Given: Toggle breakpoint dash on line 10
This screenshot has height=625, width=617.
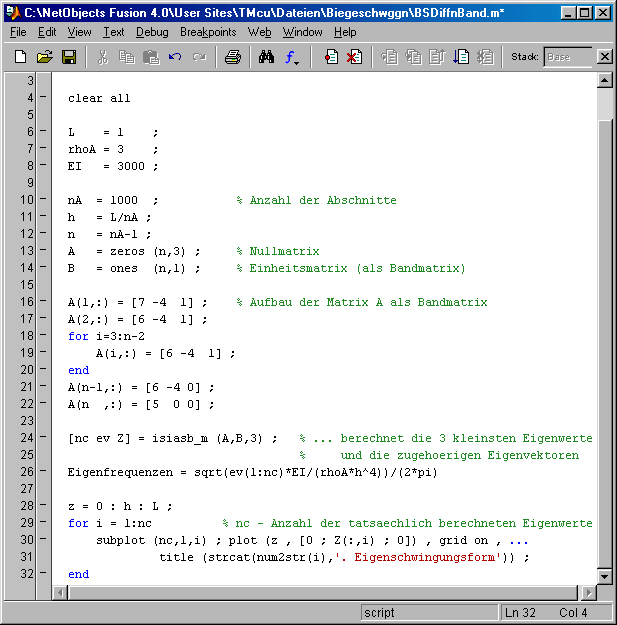Looking at the screenshot, I should coord(43,200).
